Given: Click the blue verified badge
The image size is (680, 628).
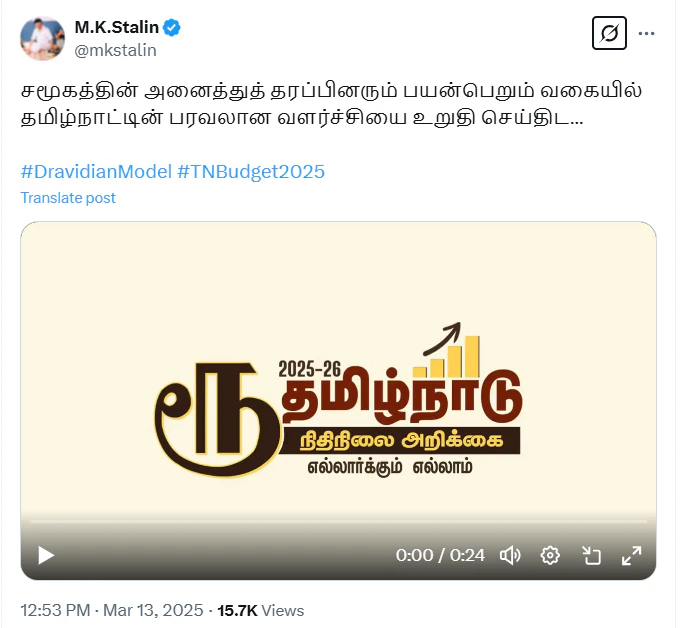Looking at the screenshot, I should [x=172, y=28].
